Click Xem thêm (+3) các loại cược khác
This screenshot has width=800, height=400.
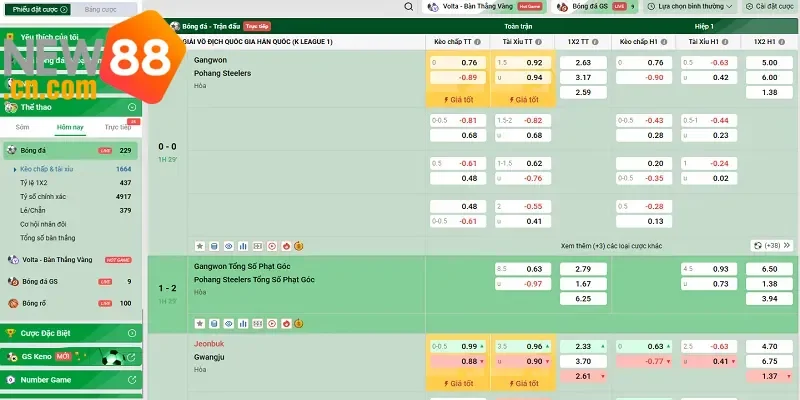coord(611,245)
